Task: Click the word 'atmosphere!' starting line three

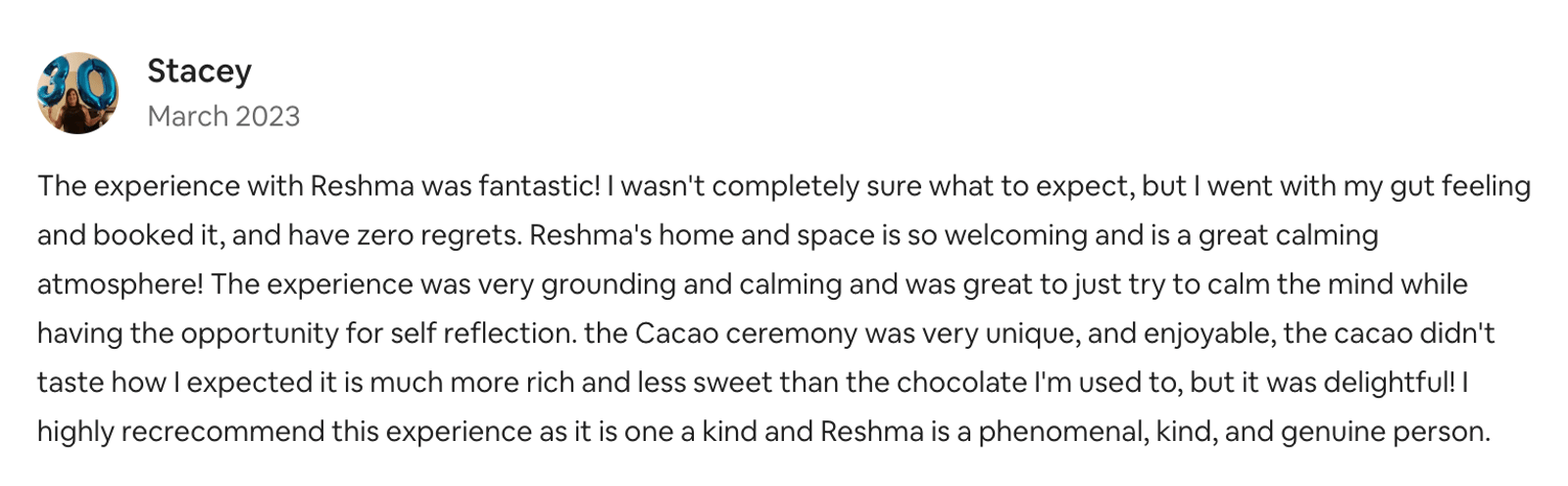Action: 121,284
